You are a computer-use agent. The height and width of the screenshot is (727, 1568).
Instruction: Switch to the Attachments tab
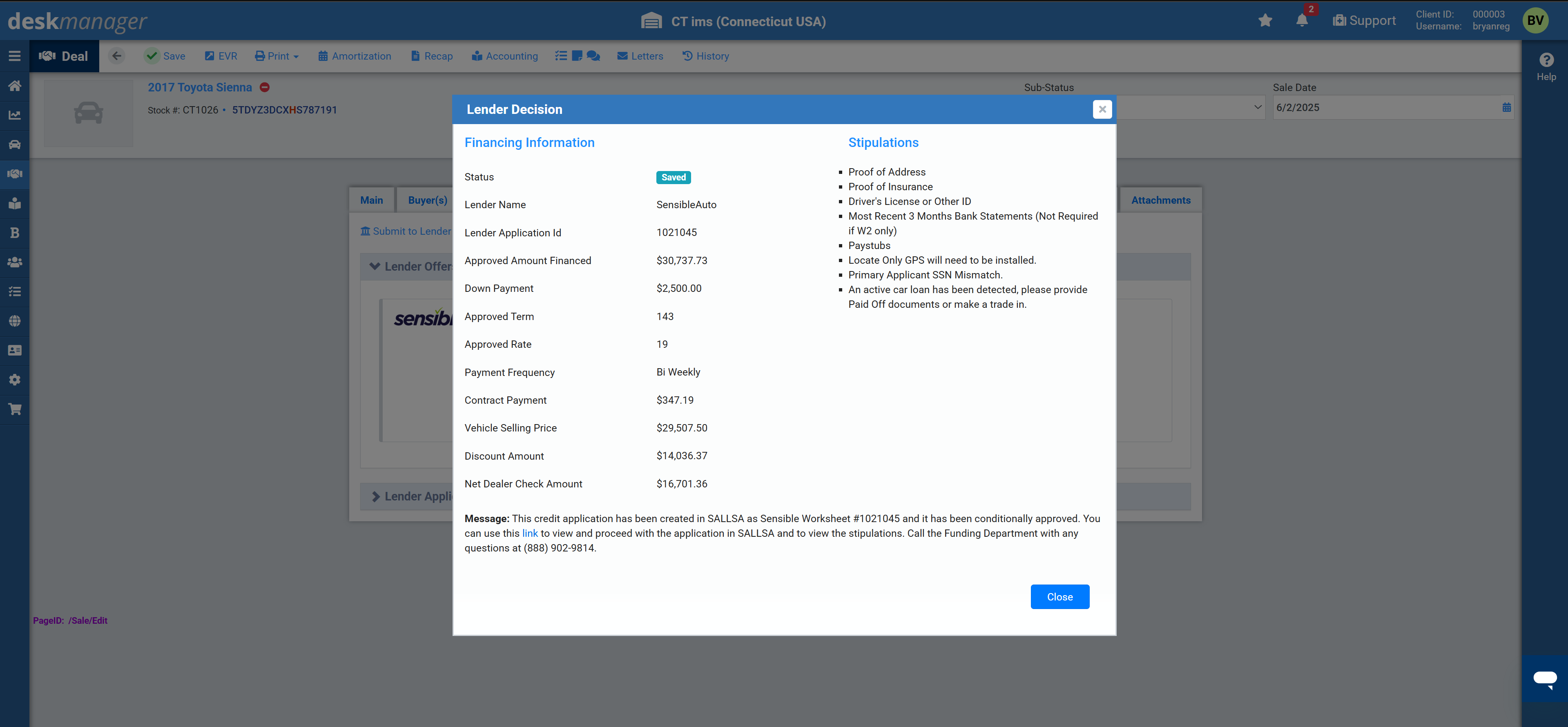click(1160, 200)
